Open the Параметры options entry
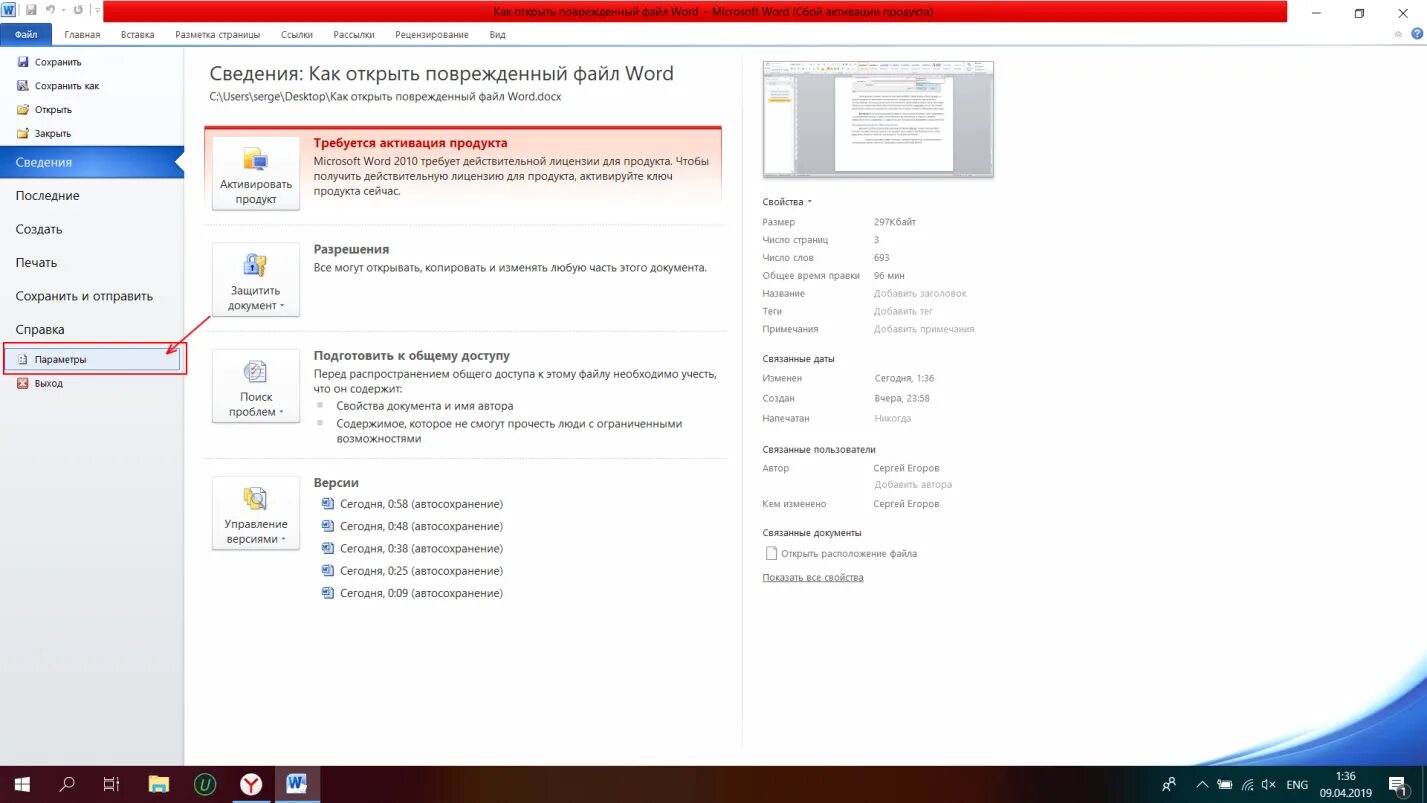 [x=92, y=359]
